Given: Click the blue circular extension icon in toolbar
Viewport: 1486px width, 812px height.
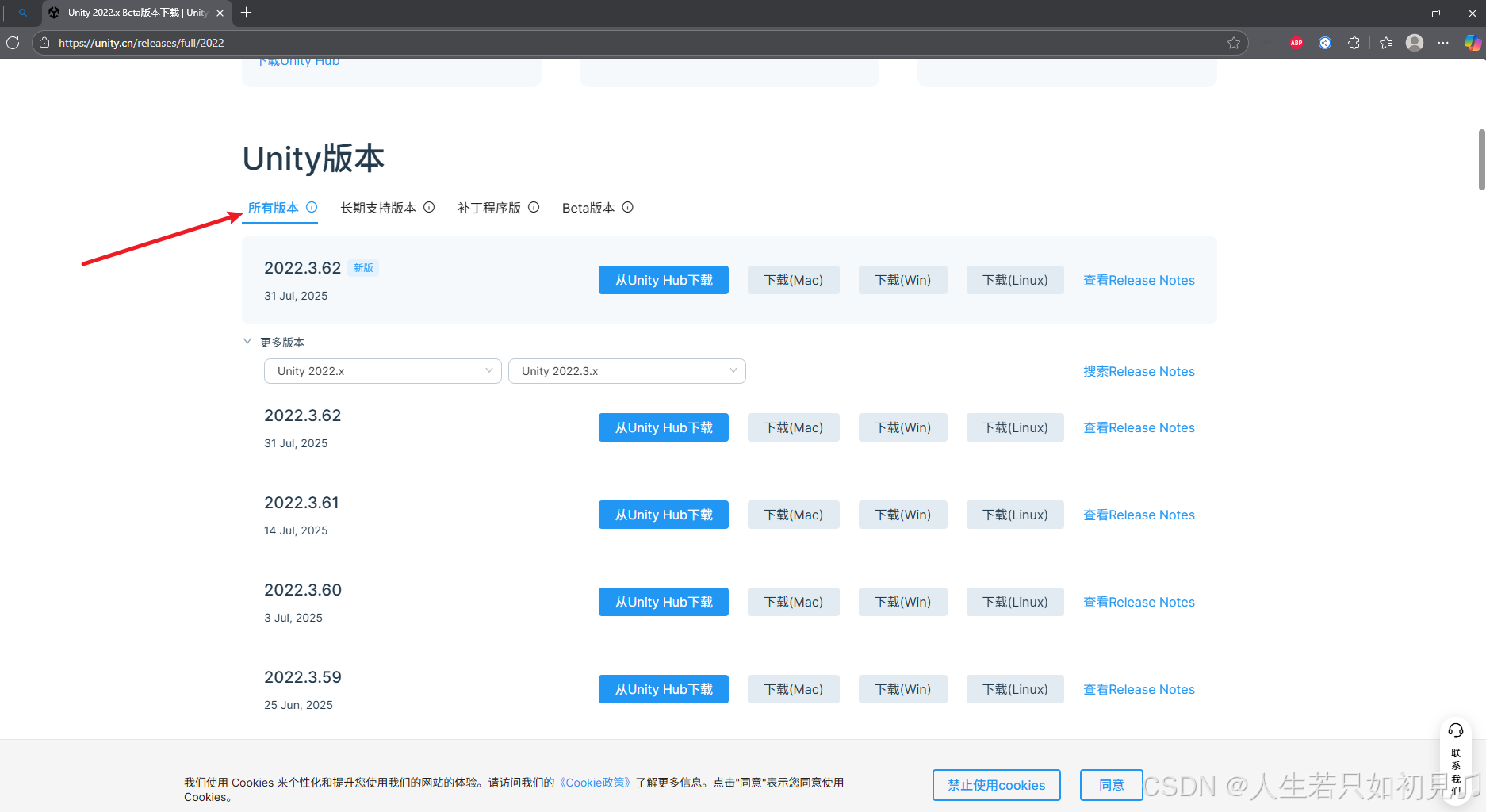Looking at the screenshot, I should (x=1325, y=43).
